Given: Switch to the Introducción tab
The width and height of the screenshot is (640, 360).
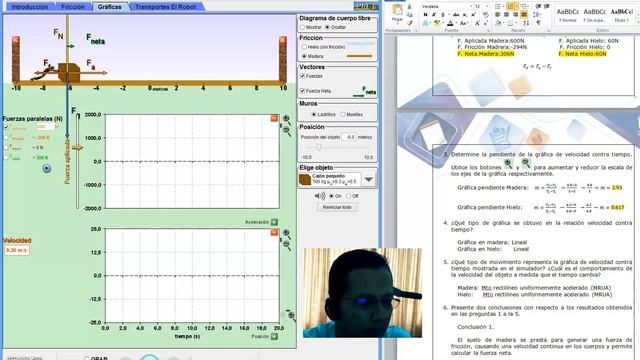Looking at the screenshot, I should (x=29, y=7).
